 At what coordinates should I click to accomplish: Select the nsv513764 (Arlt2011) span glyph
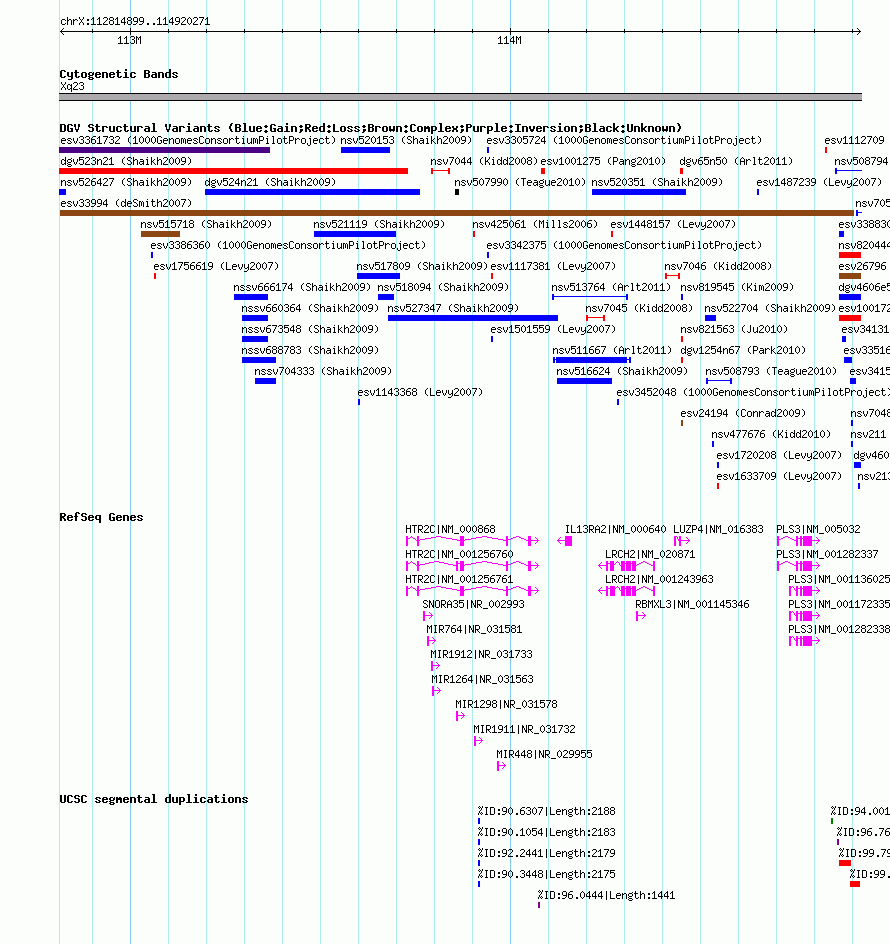click(590, 297)
